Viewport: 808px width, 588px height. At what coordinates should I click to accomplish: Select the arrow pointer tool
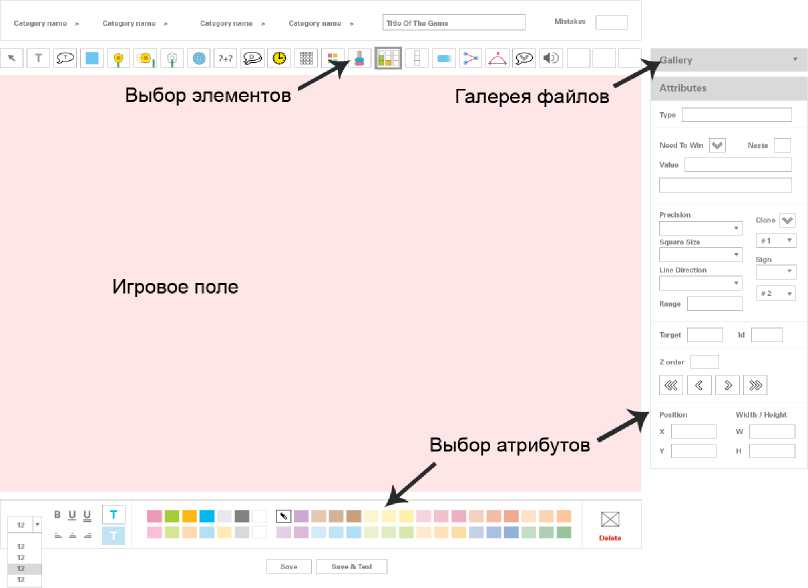[12, 58]
